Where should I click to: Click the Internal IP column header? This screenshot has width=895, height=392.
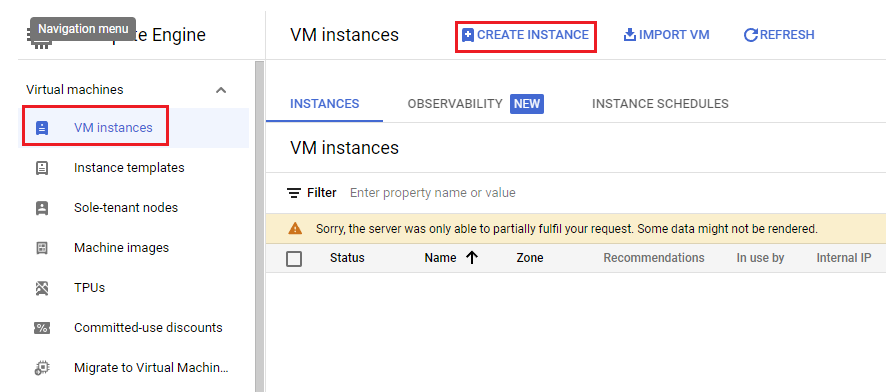[x=844, y=258]
